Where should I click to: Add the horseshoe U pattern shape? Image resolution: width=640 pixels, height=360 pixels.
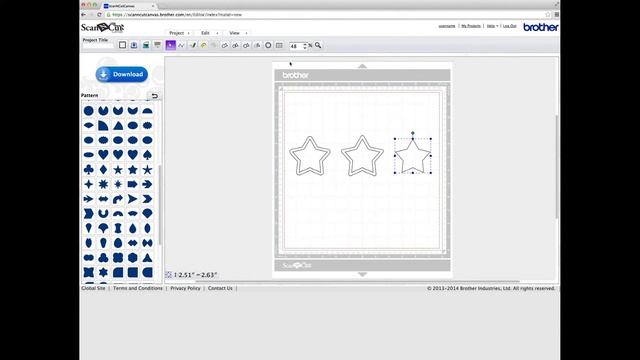coord(103,213)
